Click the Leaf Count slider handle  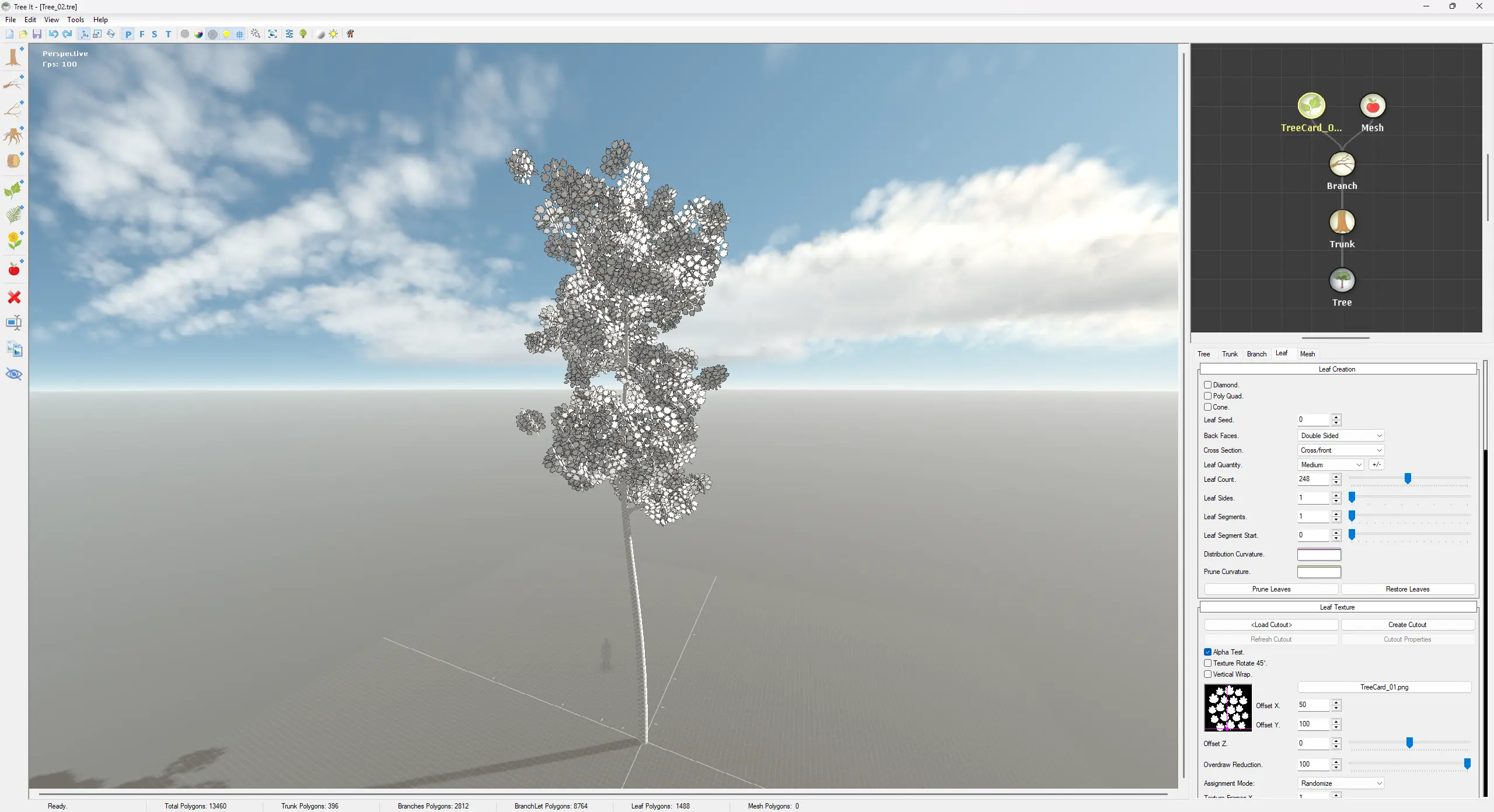pos(1408,479)
